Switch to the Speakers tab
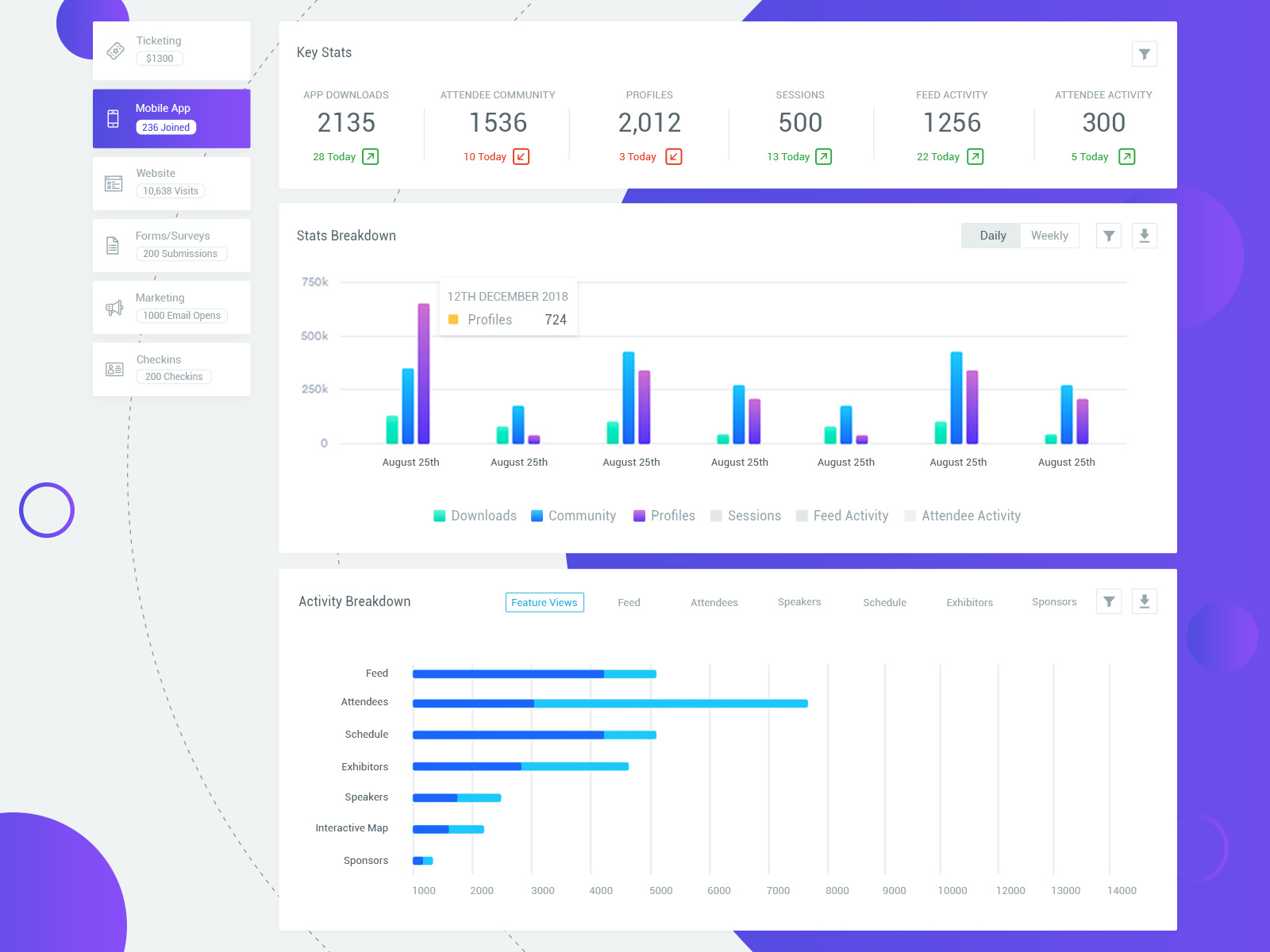1270x952 pixels. click(x=799, y=602)
